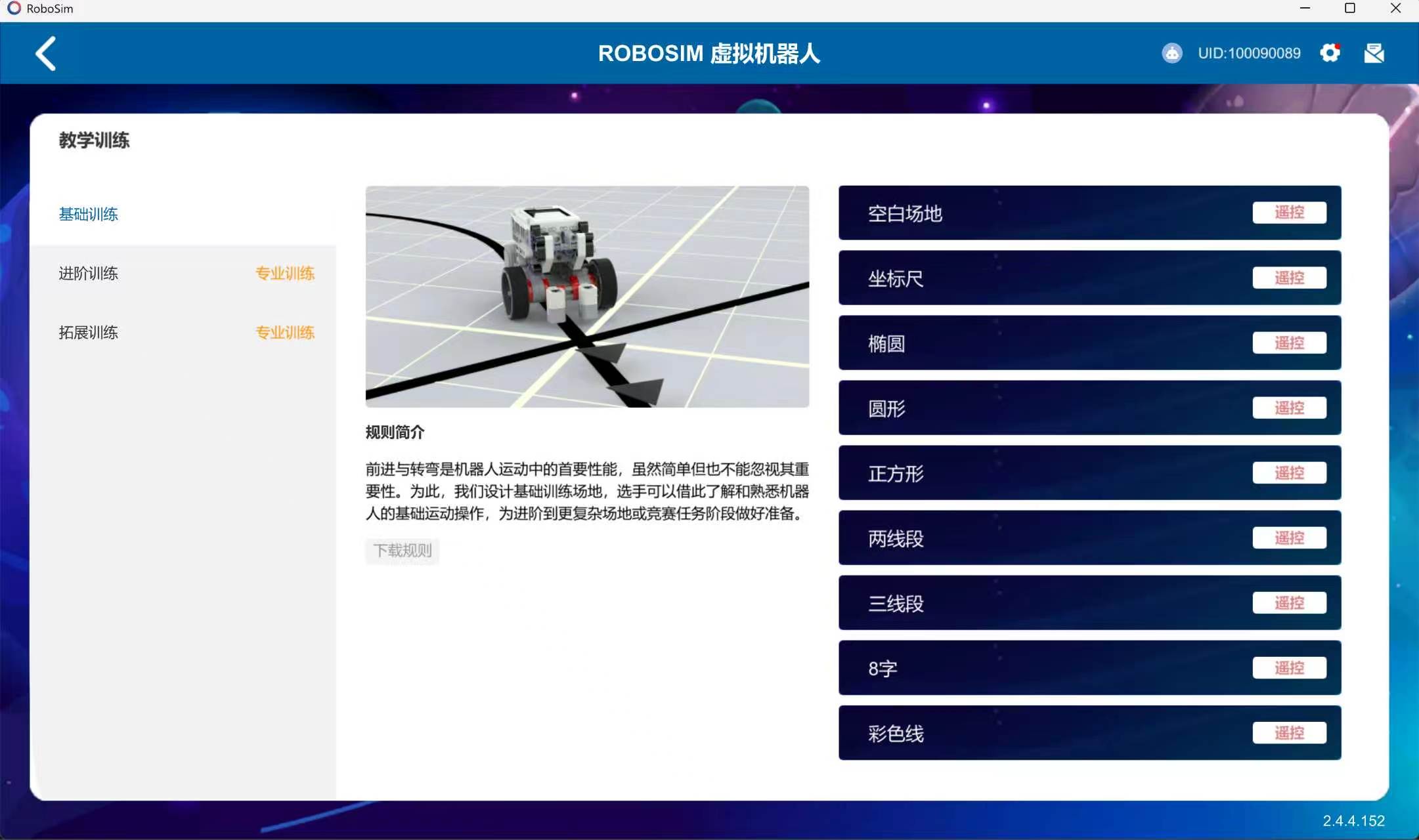Click the robot preview image

587,297
